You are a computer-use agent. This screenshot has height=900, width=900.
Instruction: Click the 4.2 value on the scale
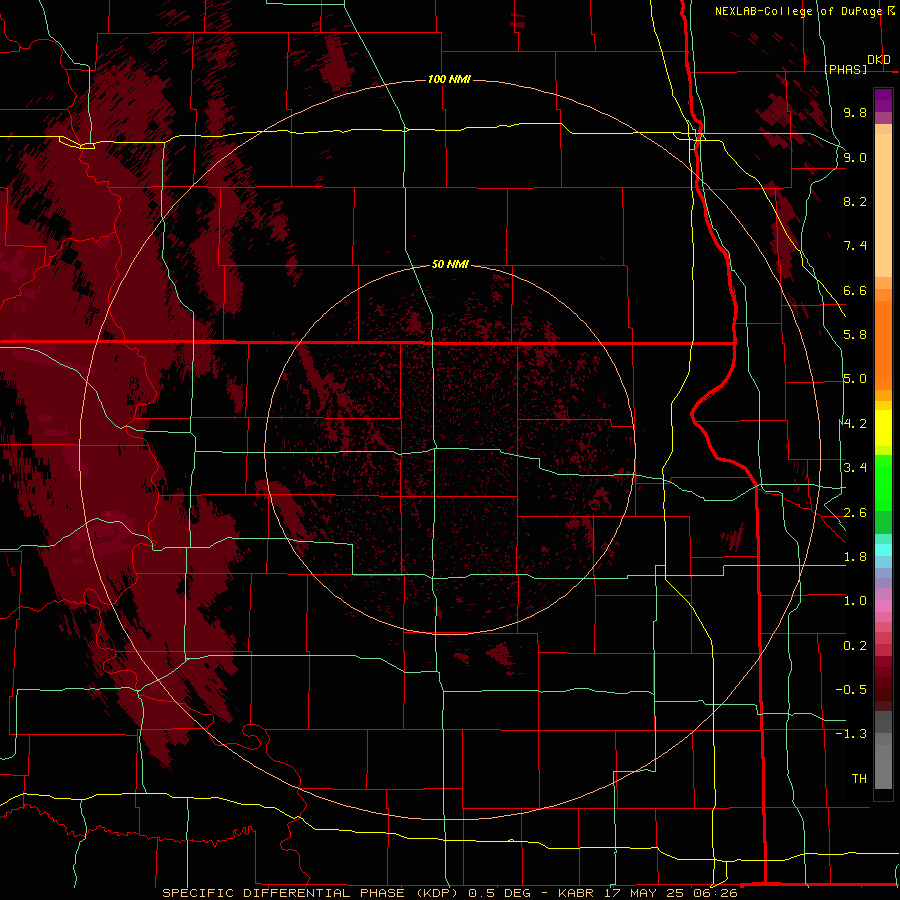coord(855,424)
